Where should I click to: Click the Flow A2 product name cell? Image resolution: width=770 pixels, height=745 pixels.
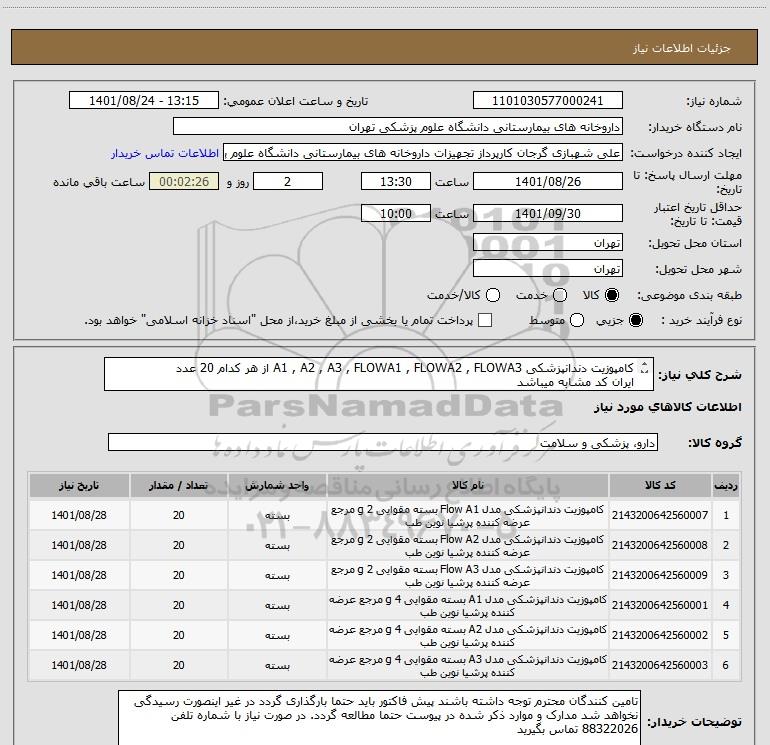click(468, 545)
